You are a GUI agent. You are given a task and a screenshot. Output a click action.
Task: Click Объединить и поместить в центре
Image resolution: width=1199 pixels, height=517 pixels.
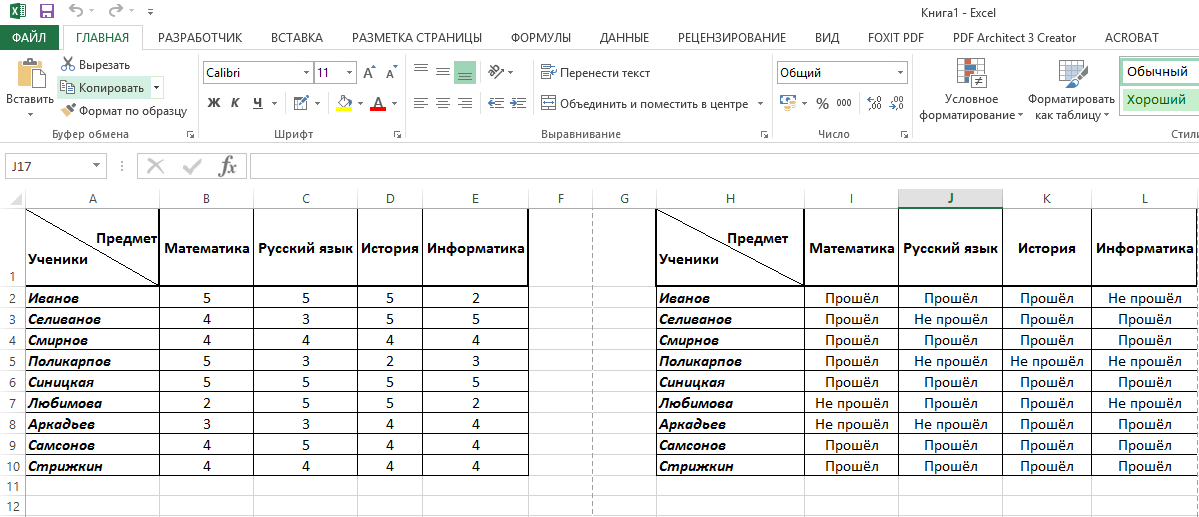(645, 104)
